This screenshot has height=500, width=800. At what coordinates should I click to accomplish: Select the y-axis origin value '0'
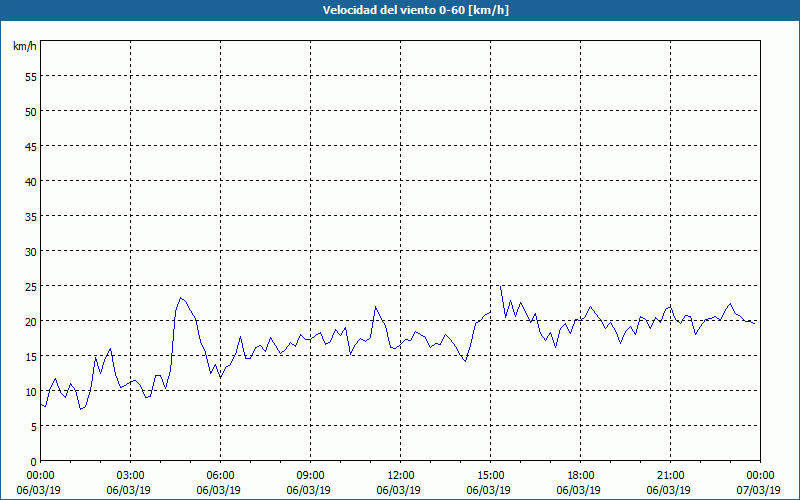click(34, 462)
